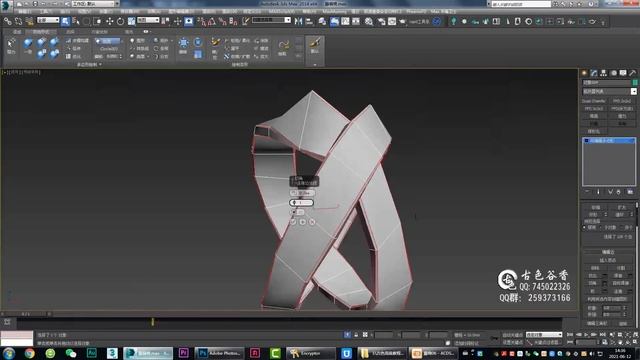Select the highlighted modifier stack entry

click(609, 140)
